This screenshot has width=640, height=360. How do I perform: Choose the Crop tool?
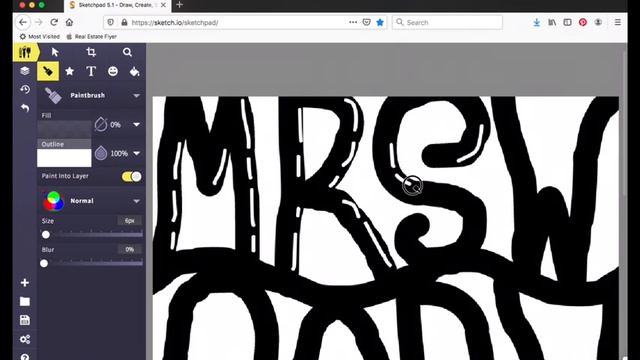[91, 52]
